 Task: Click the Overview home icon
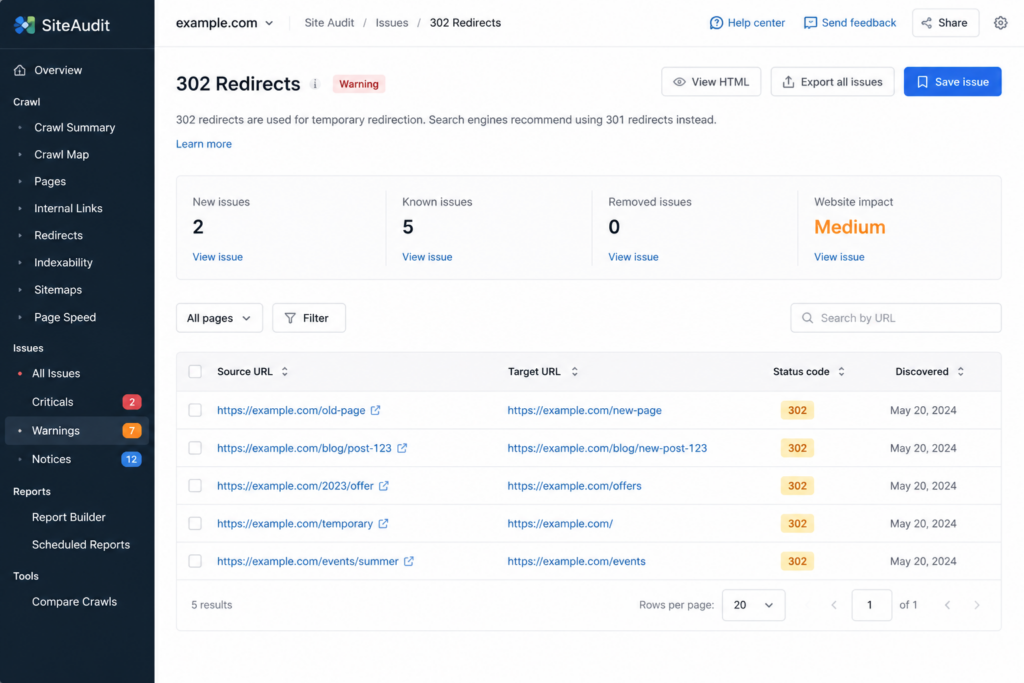(20, 70)
